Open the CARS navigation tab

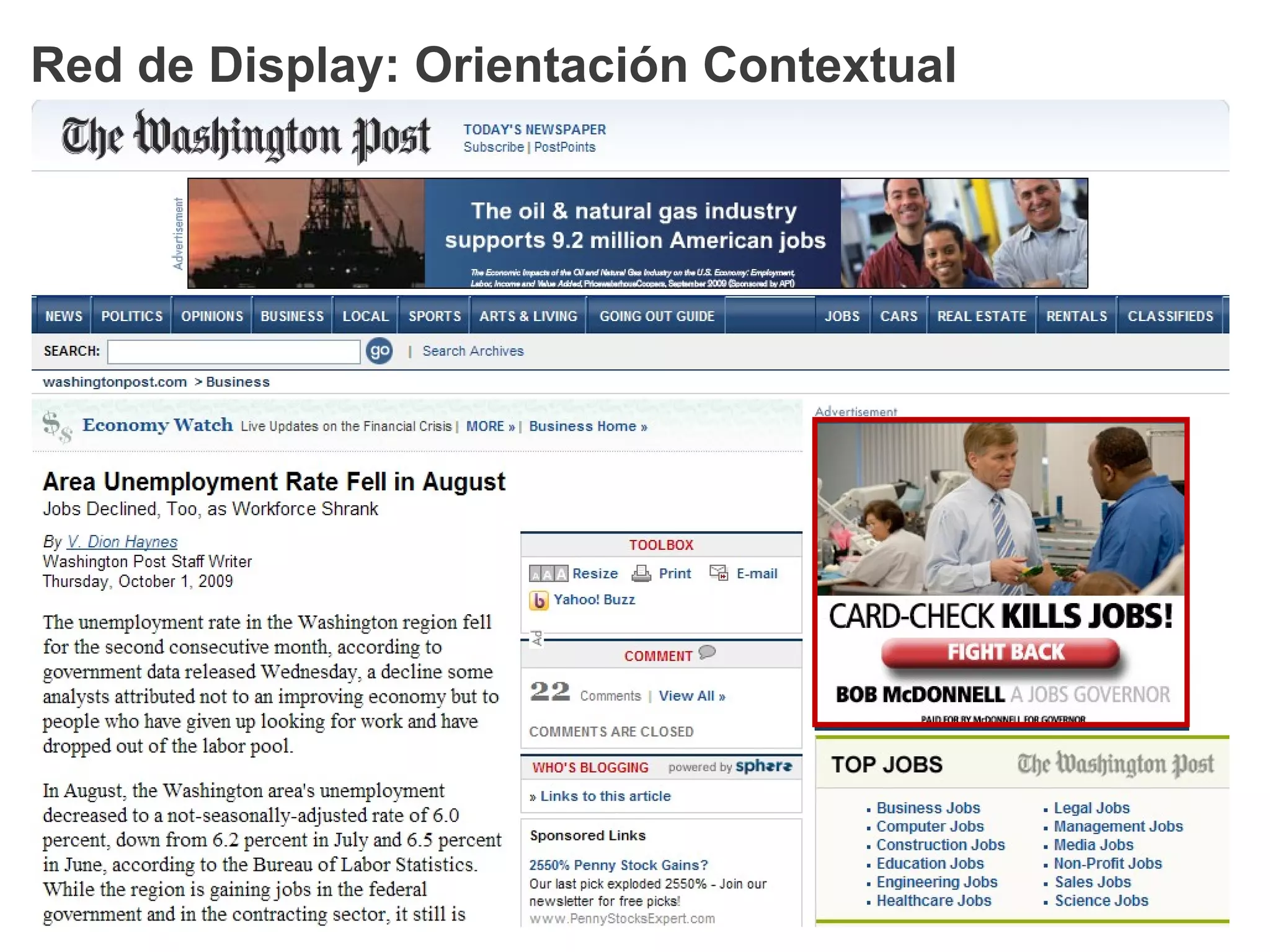(x=899, y=316)
